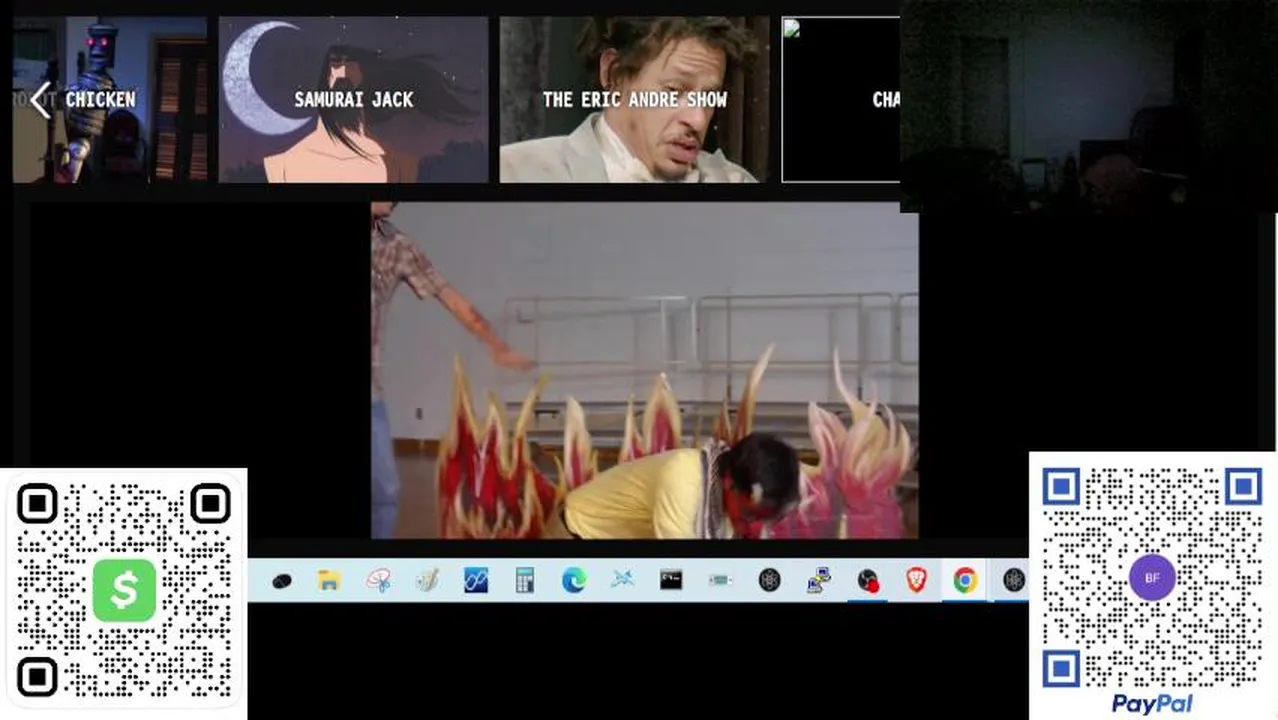This screenshot has width=1278, height=720.
Task: Switch to OBS with the red recording dot
Action: 868,580
